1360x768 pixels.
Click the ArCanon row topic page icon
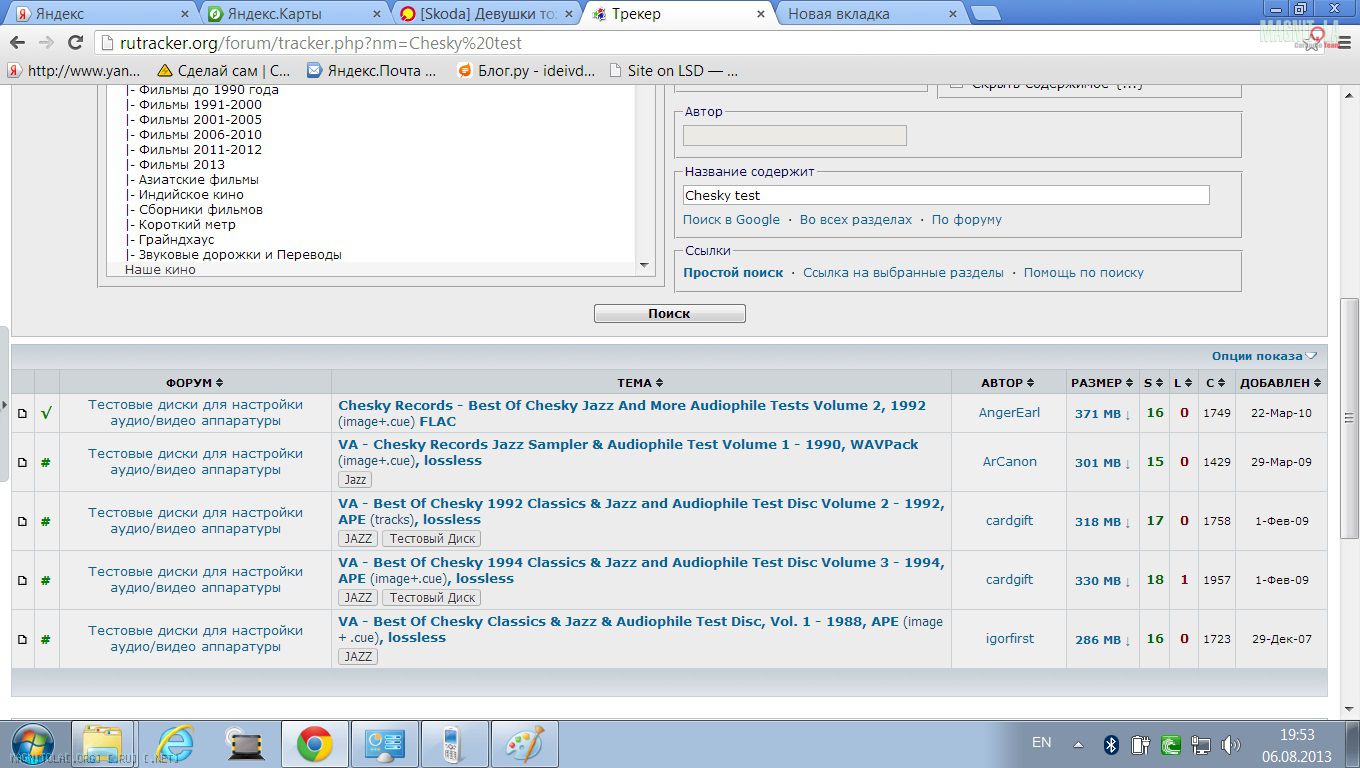23,462
